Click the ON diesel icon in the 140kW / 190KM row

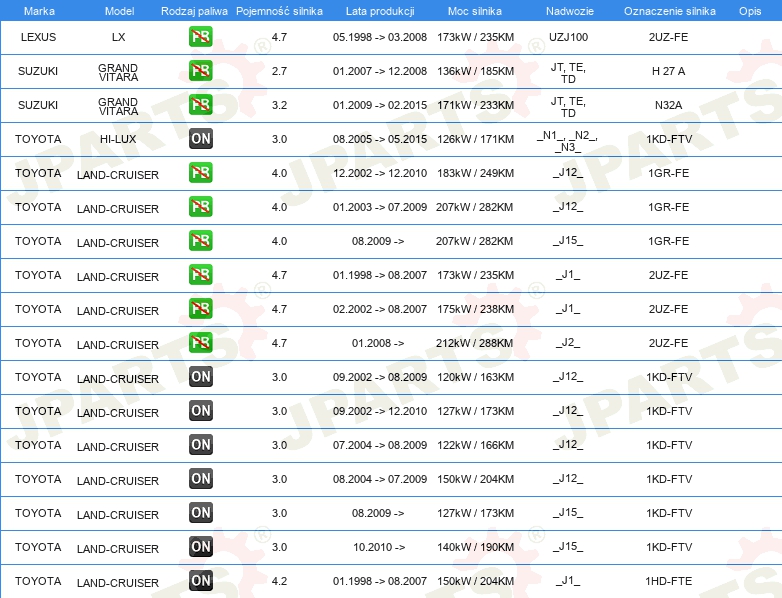pos(200,547)
